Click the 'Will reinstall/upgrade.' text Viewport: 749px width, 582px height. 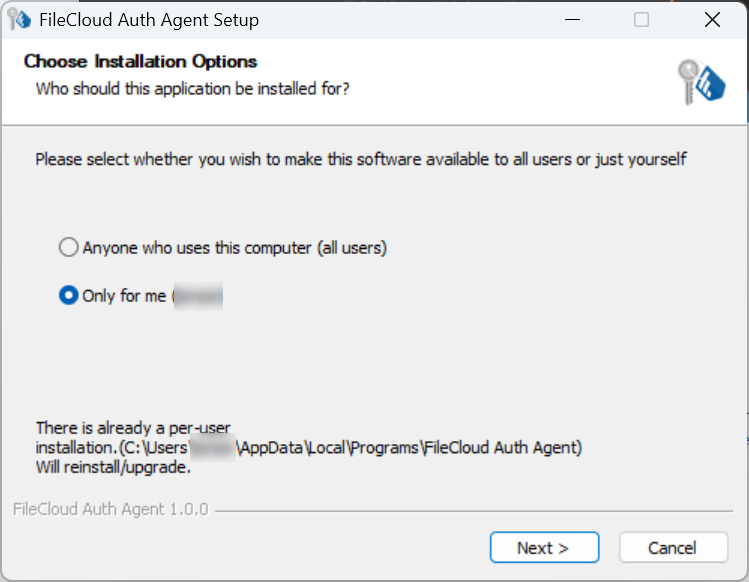click(x=113, y=466)
